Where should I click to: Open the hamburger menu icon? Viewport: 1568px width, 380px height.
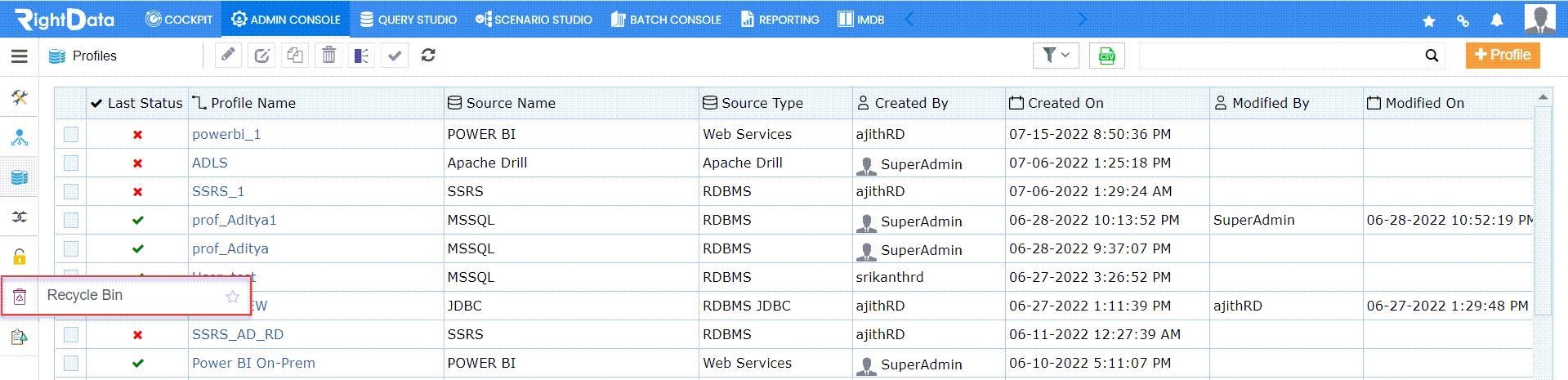click(20, 56)
